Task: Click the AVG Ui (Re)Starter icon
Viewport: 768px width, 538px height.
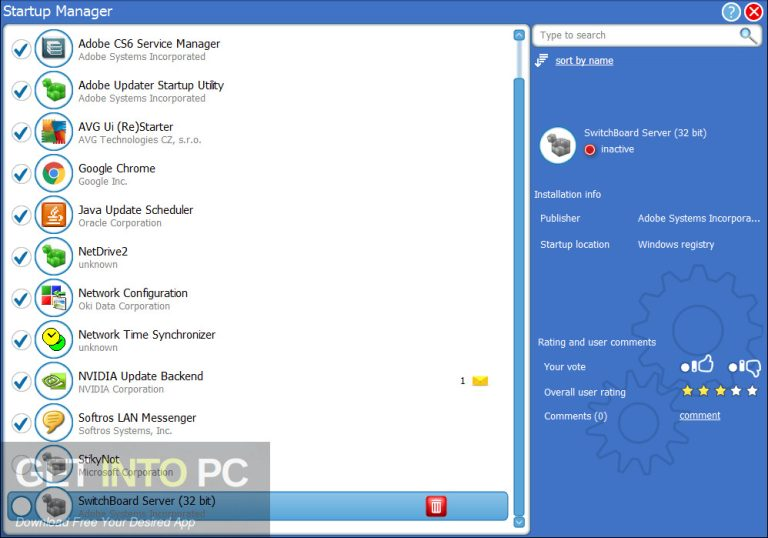Action: coord(53,132)
